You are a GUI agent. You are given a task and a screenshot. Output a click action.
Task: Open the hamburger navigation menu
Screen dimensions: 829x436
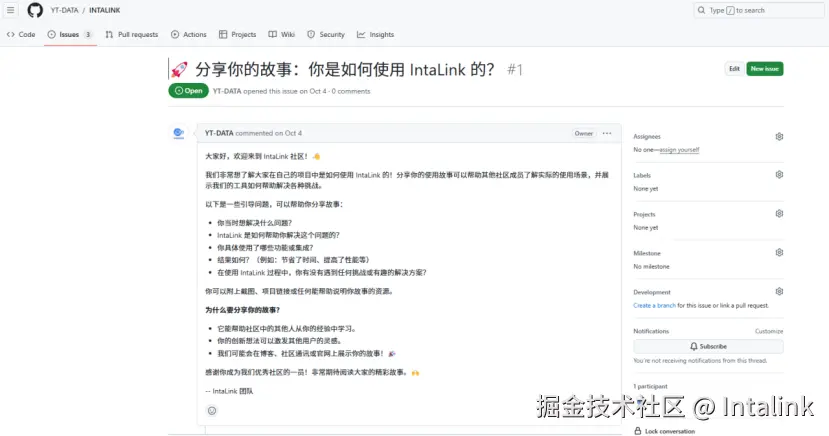pyautogui.click(x=11, y=10)
